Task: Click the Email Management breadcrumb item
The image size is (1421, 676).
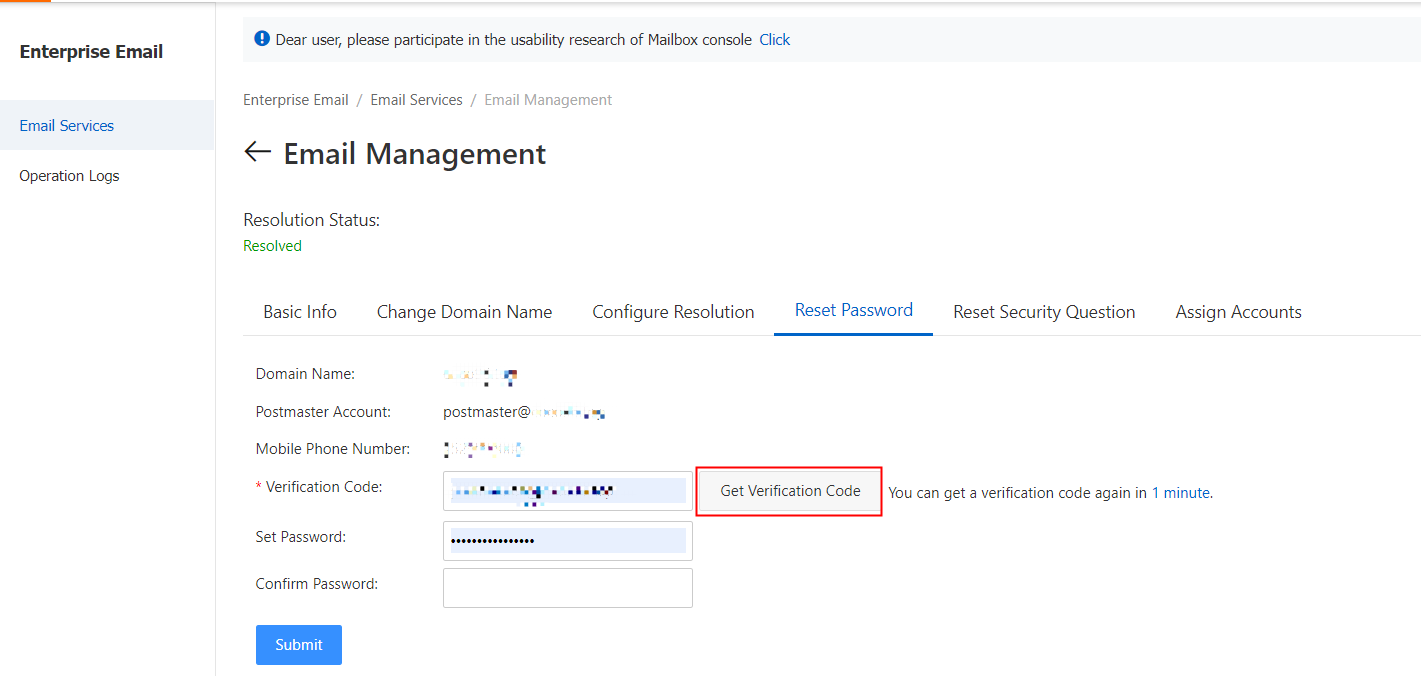Action: click(x=548, y=100)
